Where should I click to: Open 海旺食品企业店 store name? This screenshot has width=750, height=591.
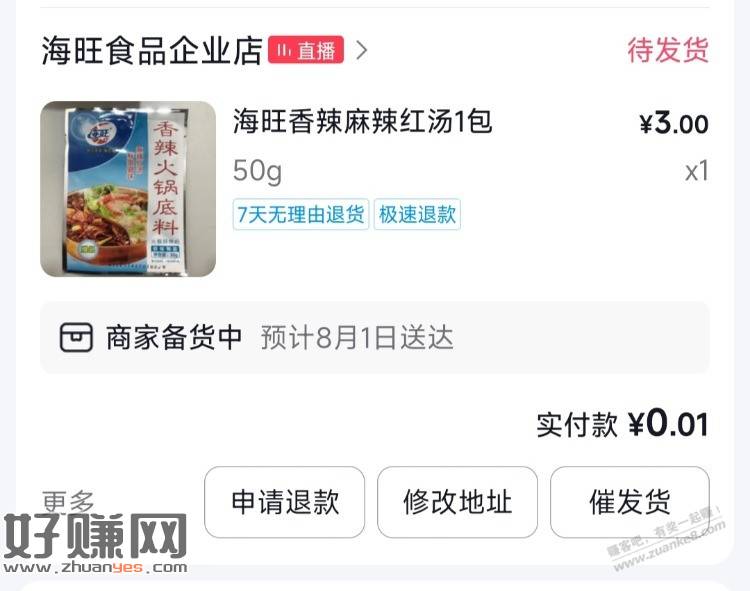pyautogui.click(x=152, y=50)
